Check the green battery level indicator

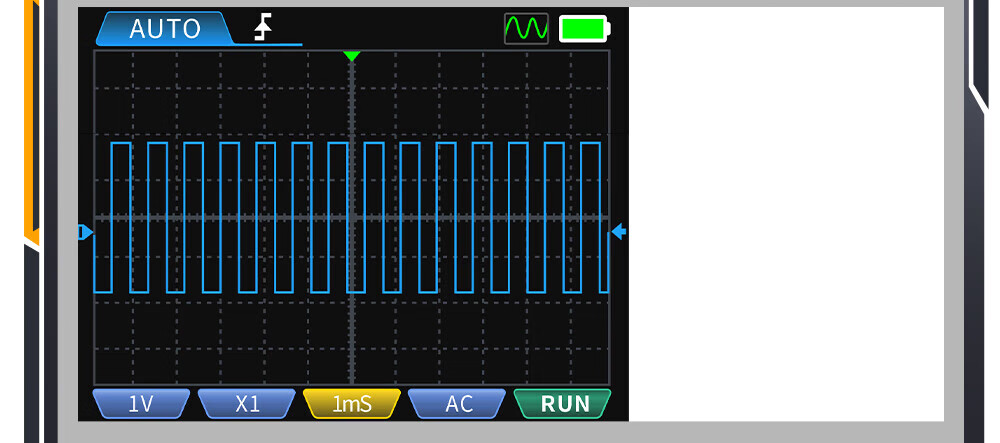point(585,29)
